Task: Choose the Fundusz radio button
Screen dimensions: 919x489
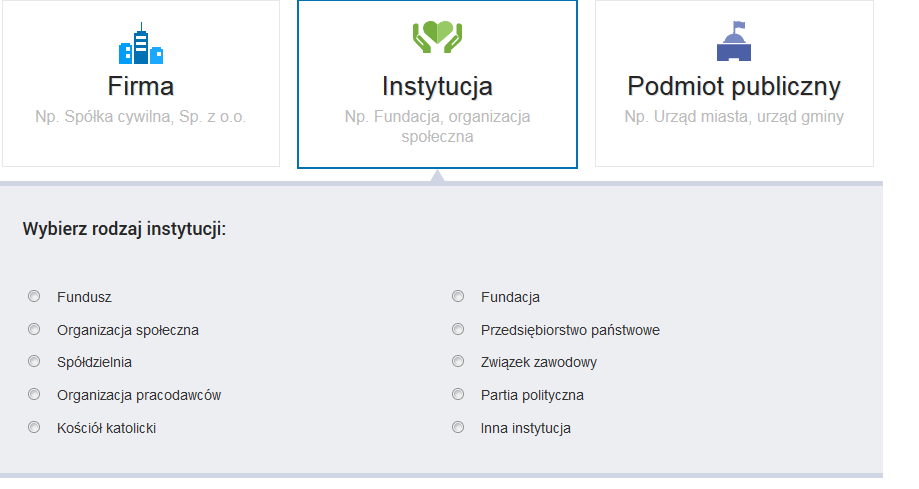Action: point(34,297)
